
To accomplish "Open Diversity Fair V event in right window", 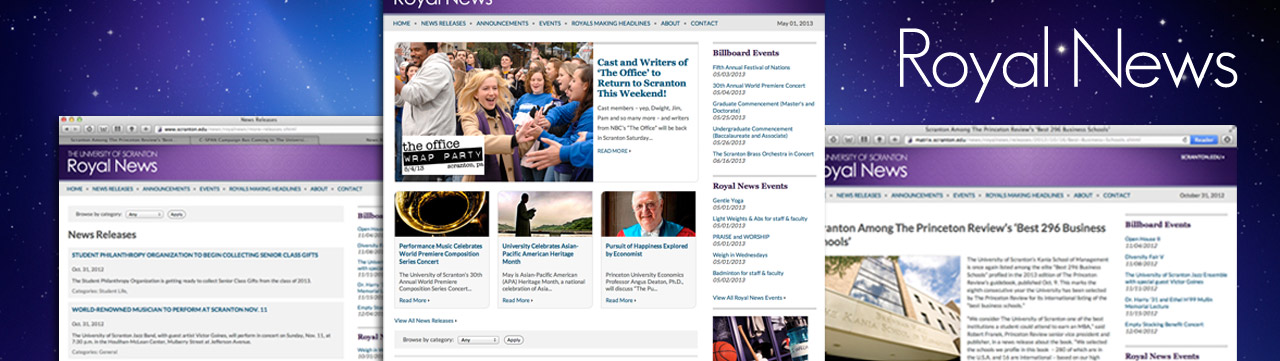I will click(1145, 256).
